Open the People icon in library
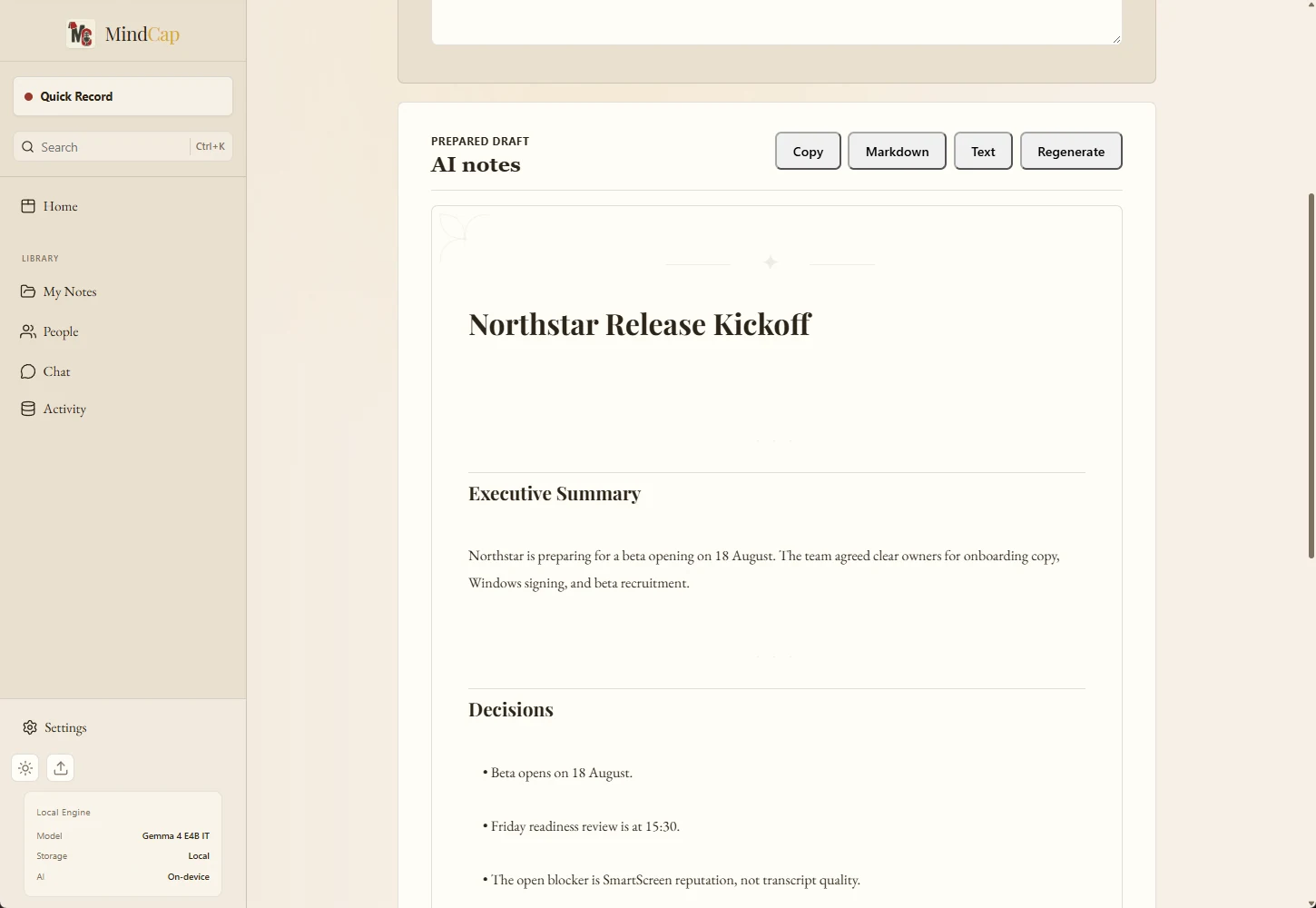The height and width of the screenshot is (908, 1316). pos(28,331)
